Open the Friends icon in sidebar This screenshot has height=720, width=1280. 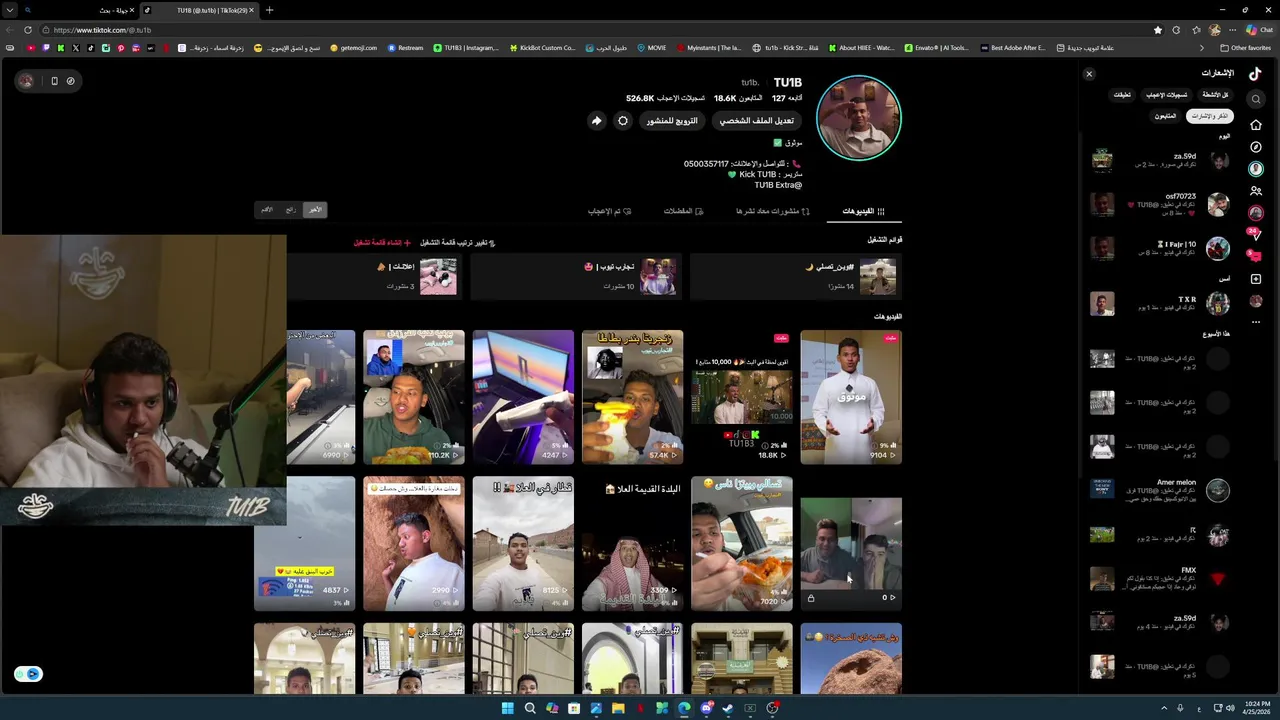(1256, 191)
